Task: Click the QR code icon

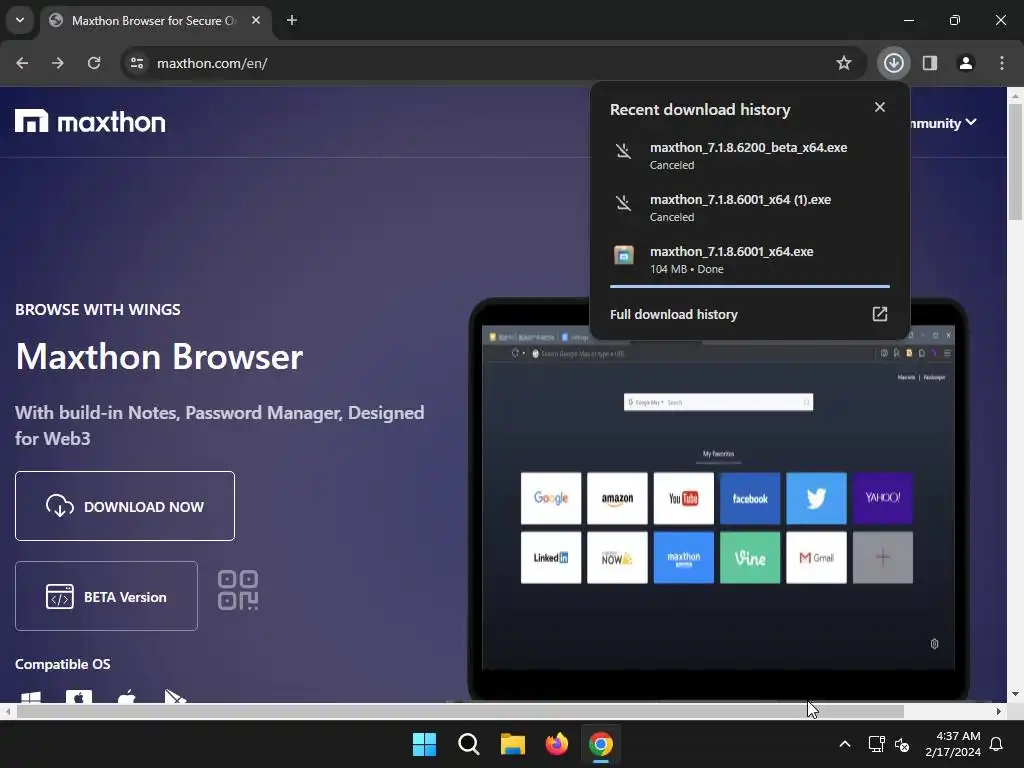Action: pyautogui.click(x=238, y=590)
